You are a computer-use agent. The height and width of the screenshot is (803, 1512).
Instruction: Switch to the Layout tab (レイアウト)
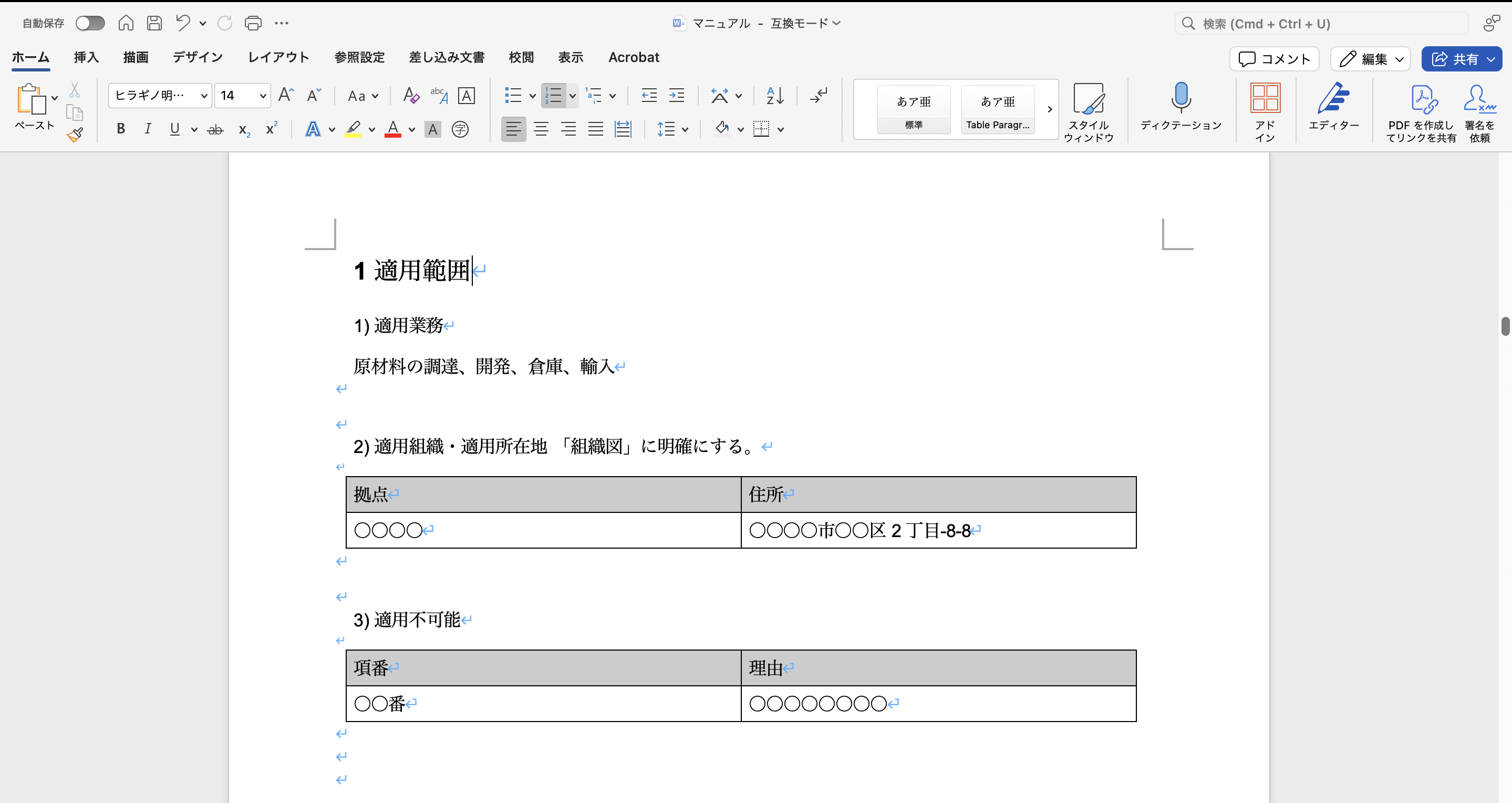point(278,57)
